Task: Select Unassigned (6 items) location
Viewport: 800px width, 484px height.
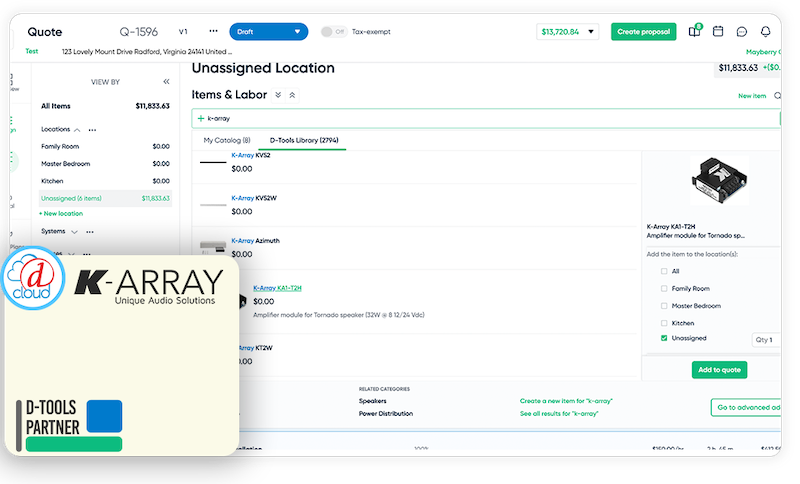Action: click(105, 198)
